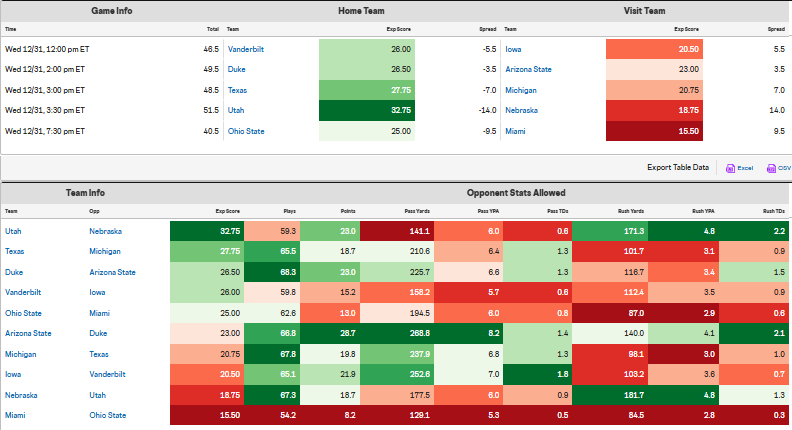Sort stats table by Pass TDs header

click(558, 211)
